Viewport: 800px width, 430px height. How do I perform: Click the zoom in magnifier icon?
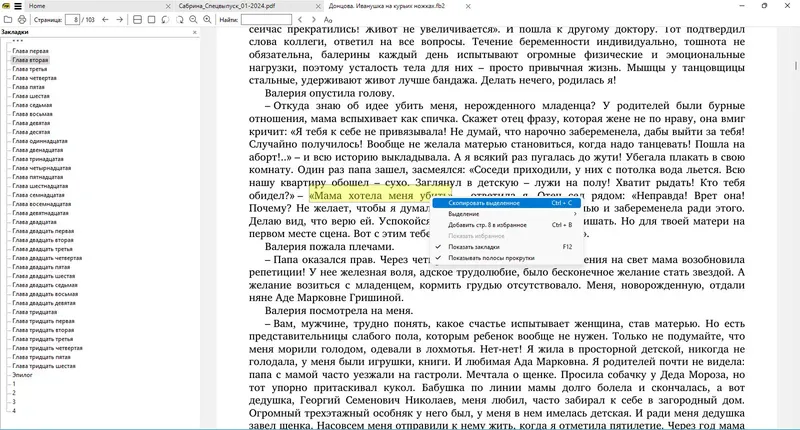[207, 19]
